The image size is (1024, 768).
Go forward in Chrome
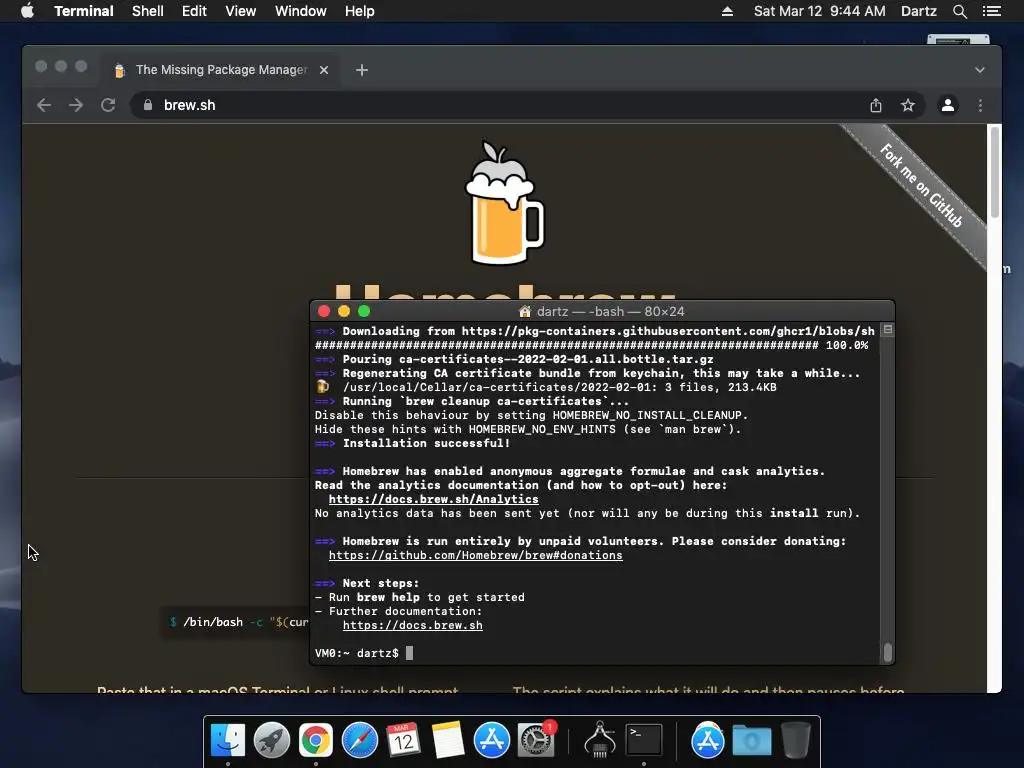point(76,105)
